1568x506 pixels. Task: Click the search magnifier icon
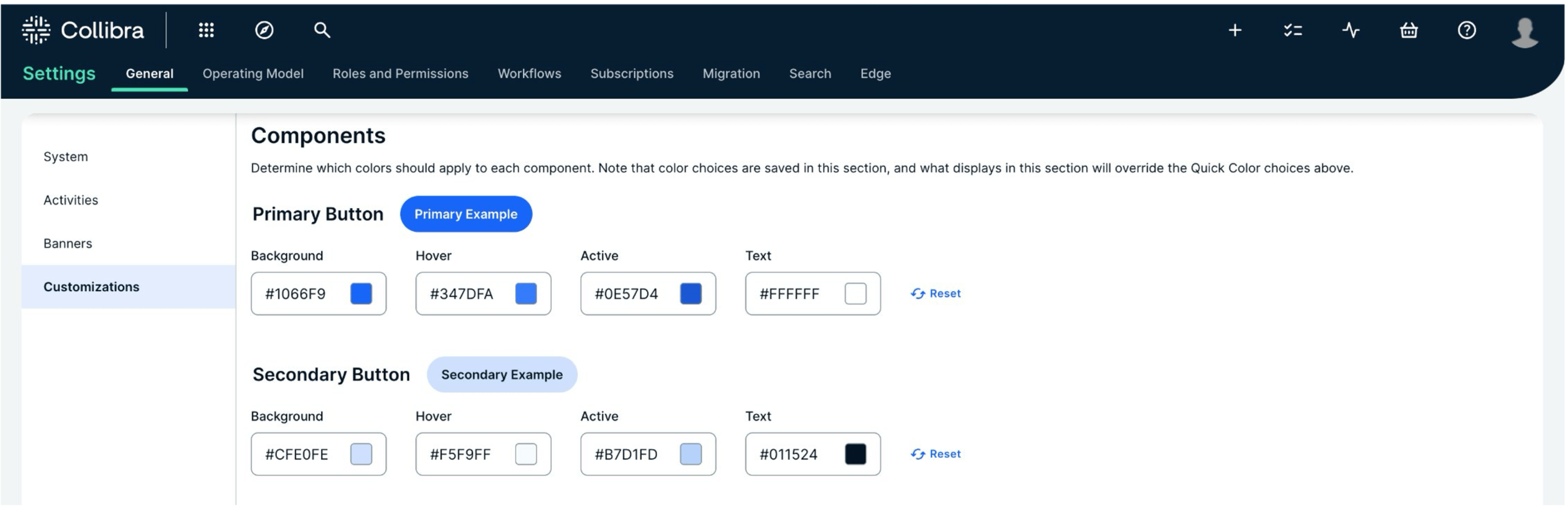point(322,30)
